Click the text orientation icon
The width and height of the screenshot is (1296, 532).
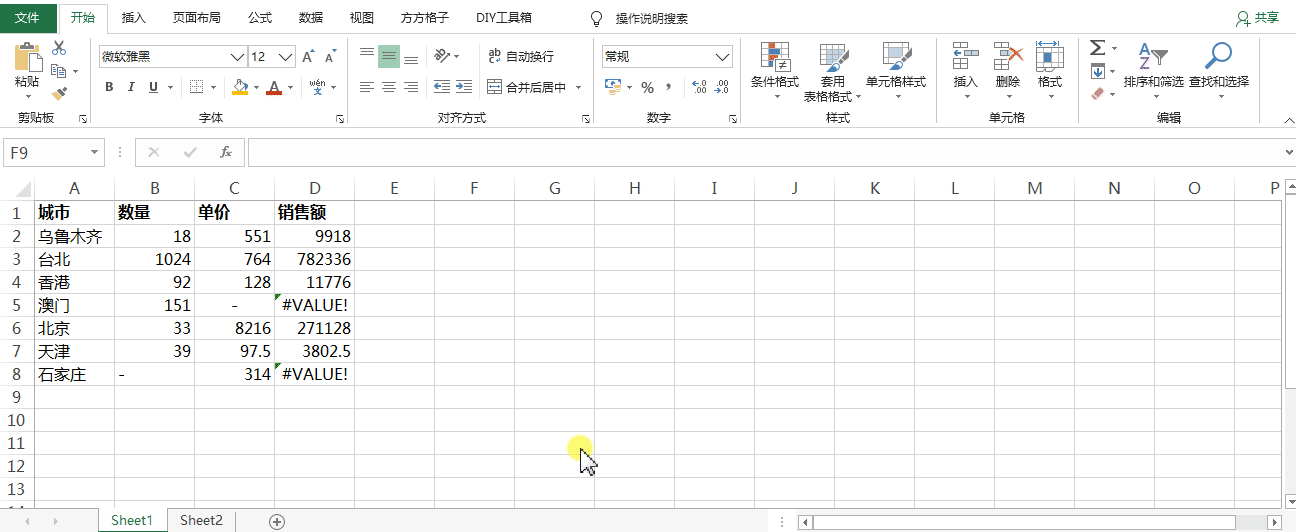(x=442, y=57)
